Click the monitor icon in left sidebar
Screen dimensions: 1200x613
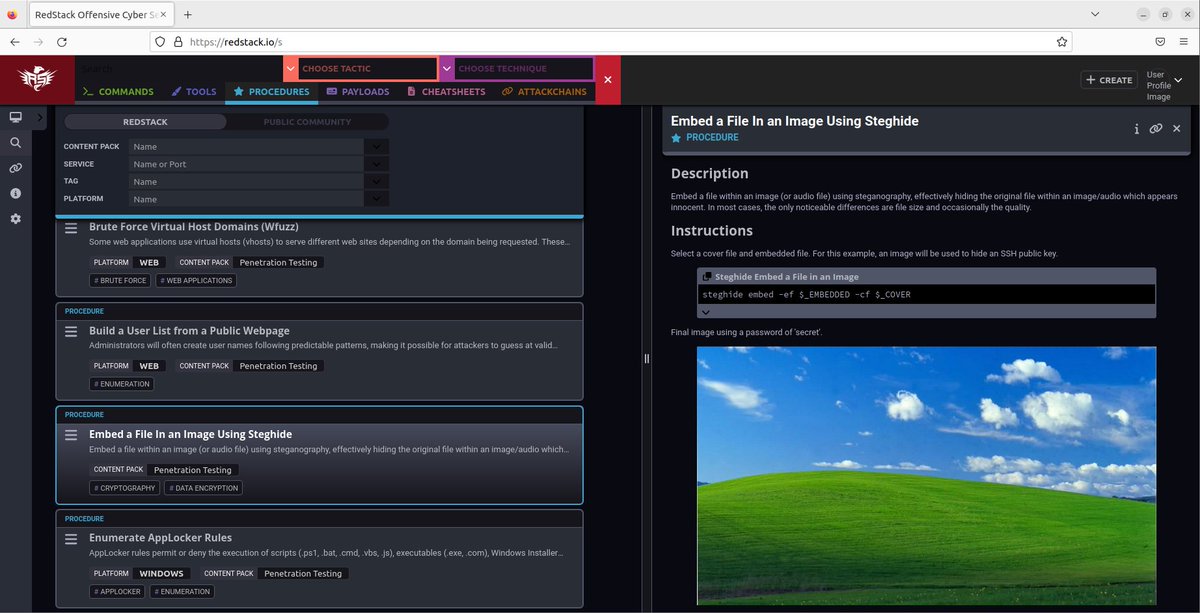pyautogui.click(x=14, y=117)
